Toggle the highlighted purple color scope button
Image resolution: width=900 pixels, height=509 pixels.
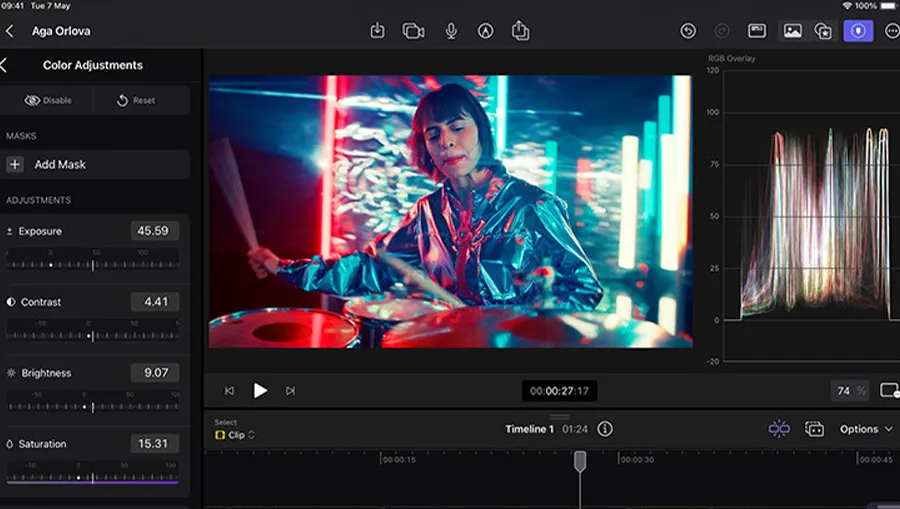[858, 31]
